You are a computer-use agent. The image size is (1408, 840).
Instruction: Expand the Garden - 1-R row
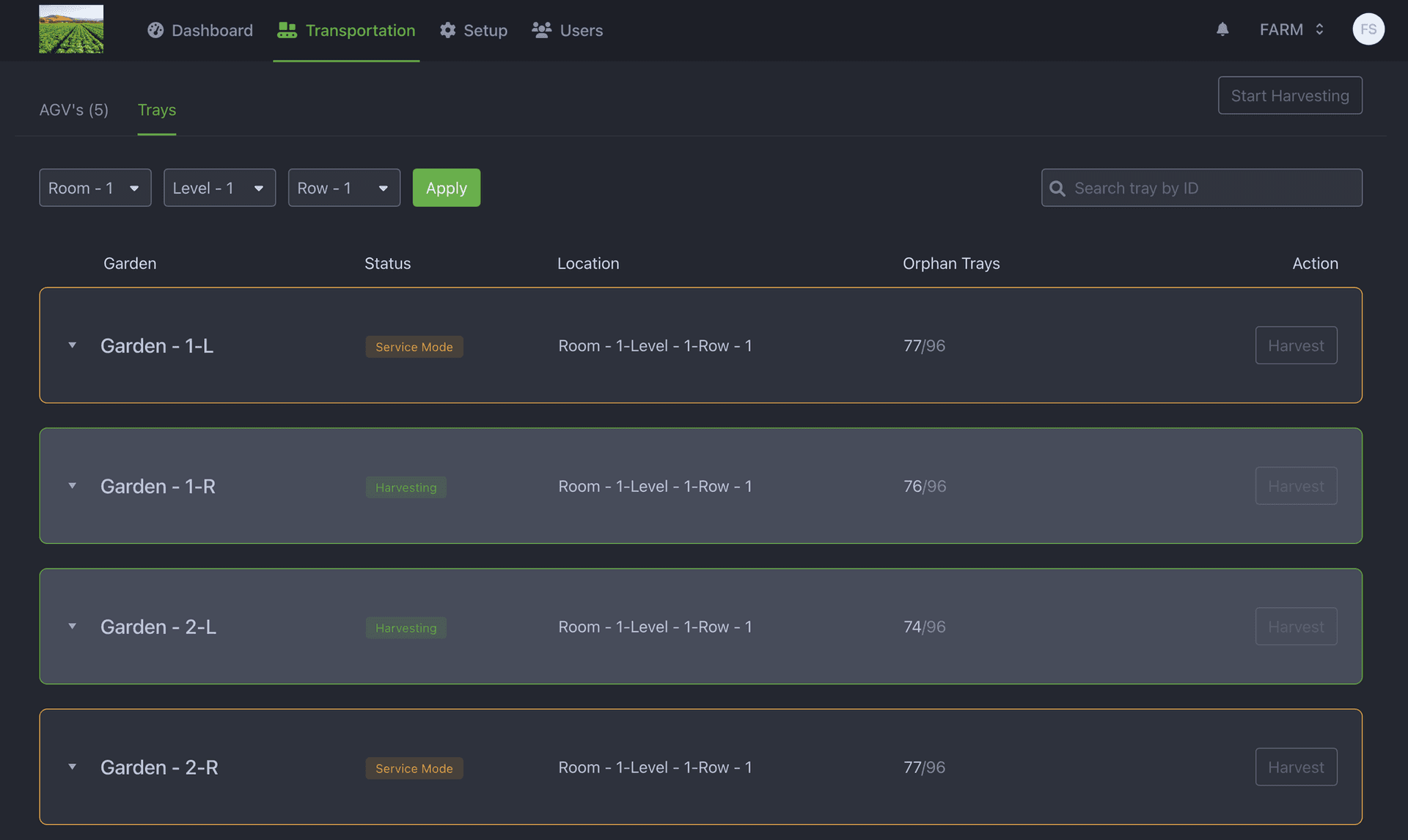72,486
